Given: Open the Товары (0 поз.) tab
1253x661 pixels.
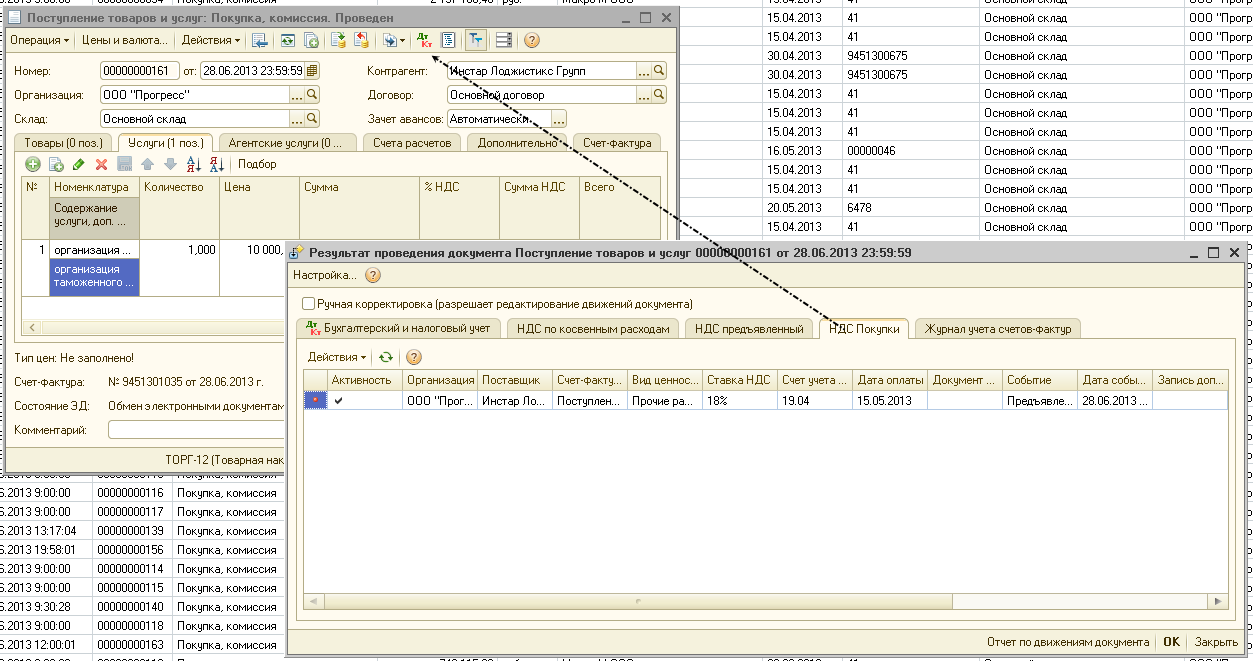Looking at the screenshot, I should tap(63, 143).
